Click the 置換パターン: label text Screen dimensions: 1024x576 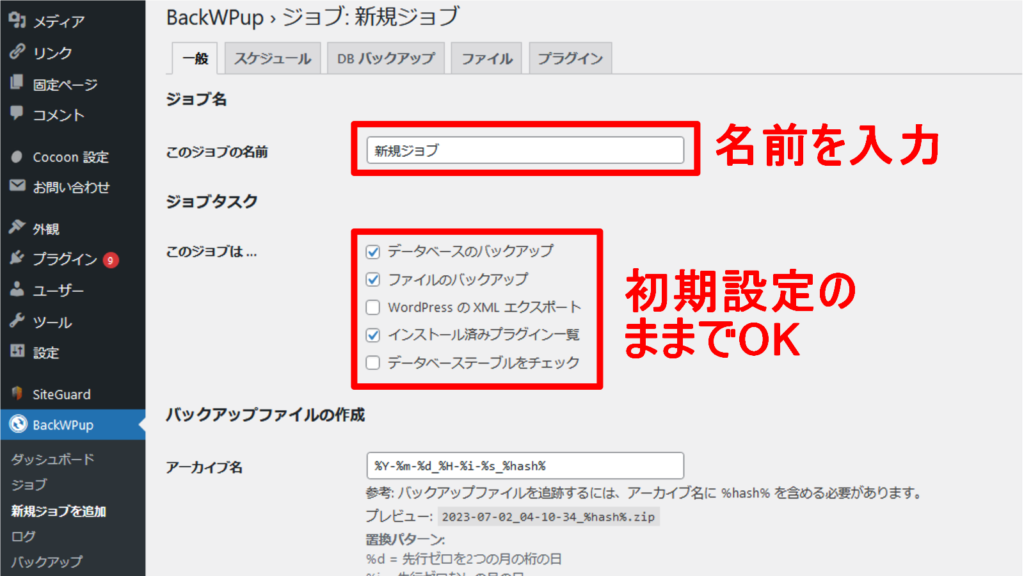pyautogui.click(x=405, y=539)
